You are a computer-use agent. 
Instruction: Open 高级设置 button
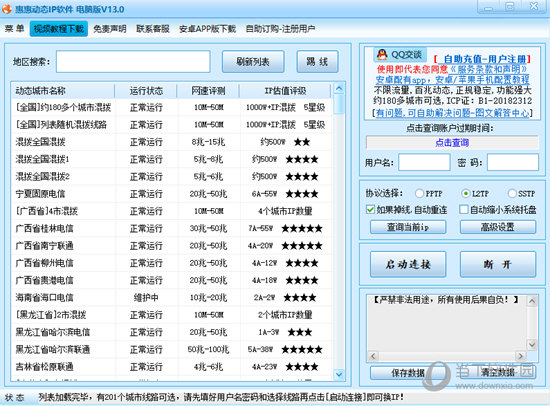(498, 227)
